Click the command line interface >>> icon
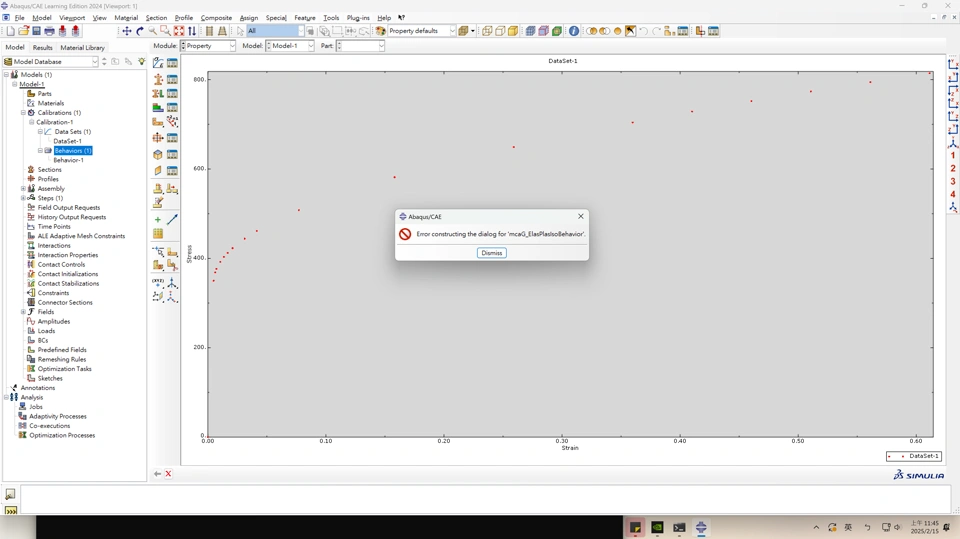Screen dimensions: 960x539 (10, 510)
